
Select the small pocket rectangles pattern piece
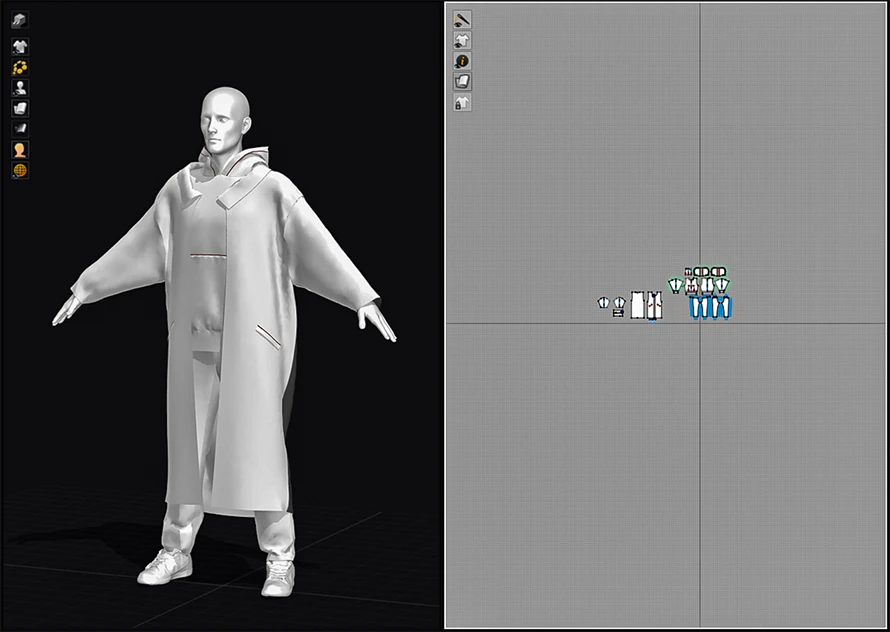click(x=618, y=313)
